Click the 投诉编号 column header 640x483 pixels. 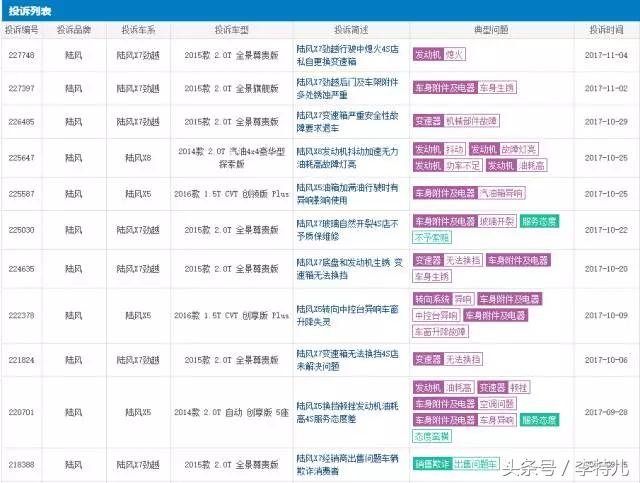pyautogui.click(x=22, y=30)
